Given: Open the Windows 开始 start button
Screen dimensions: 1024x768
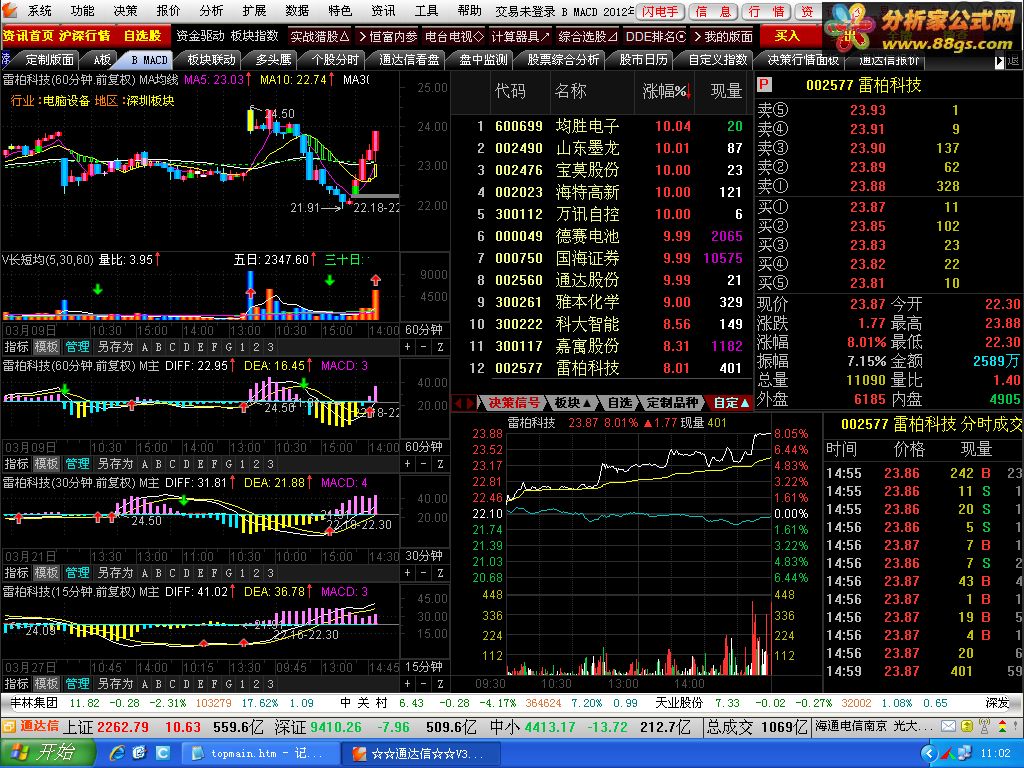Looking at the screenshot, I should [x=46, y=753].
